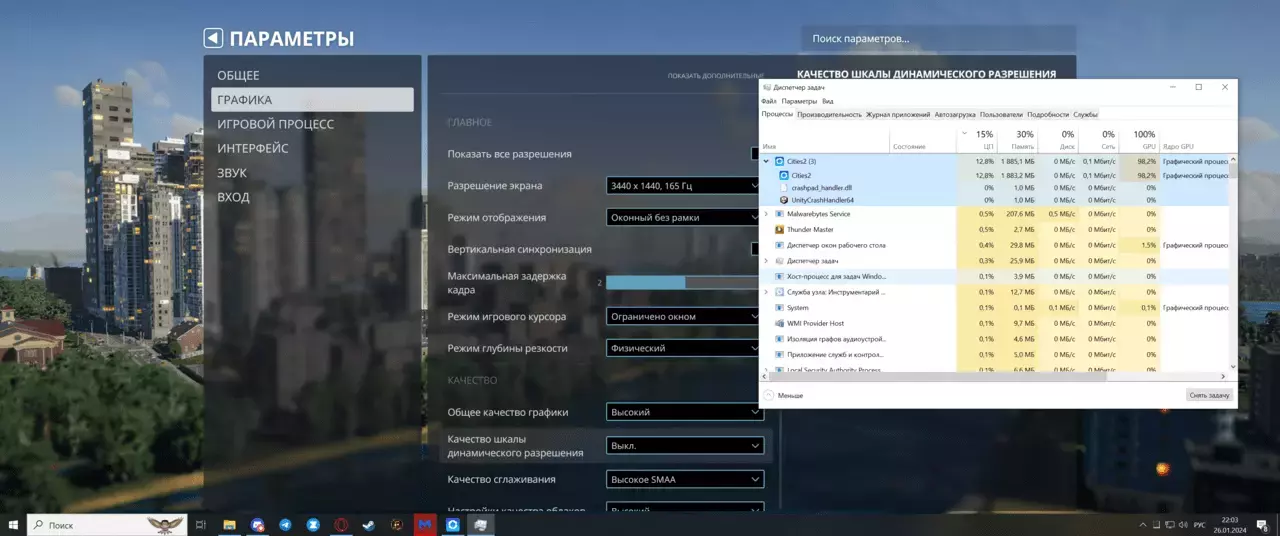This screenshot has width=1280, height=536.
Task: Switch to Автозагрузка tab
Action: click(955, 114)
